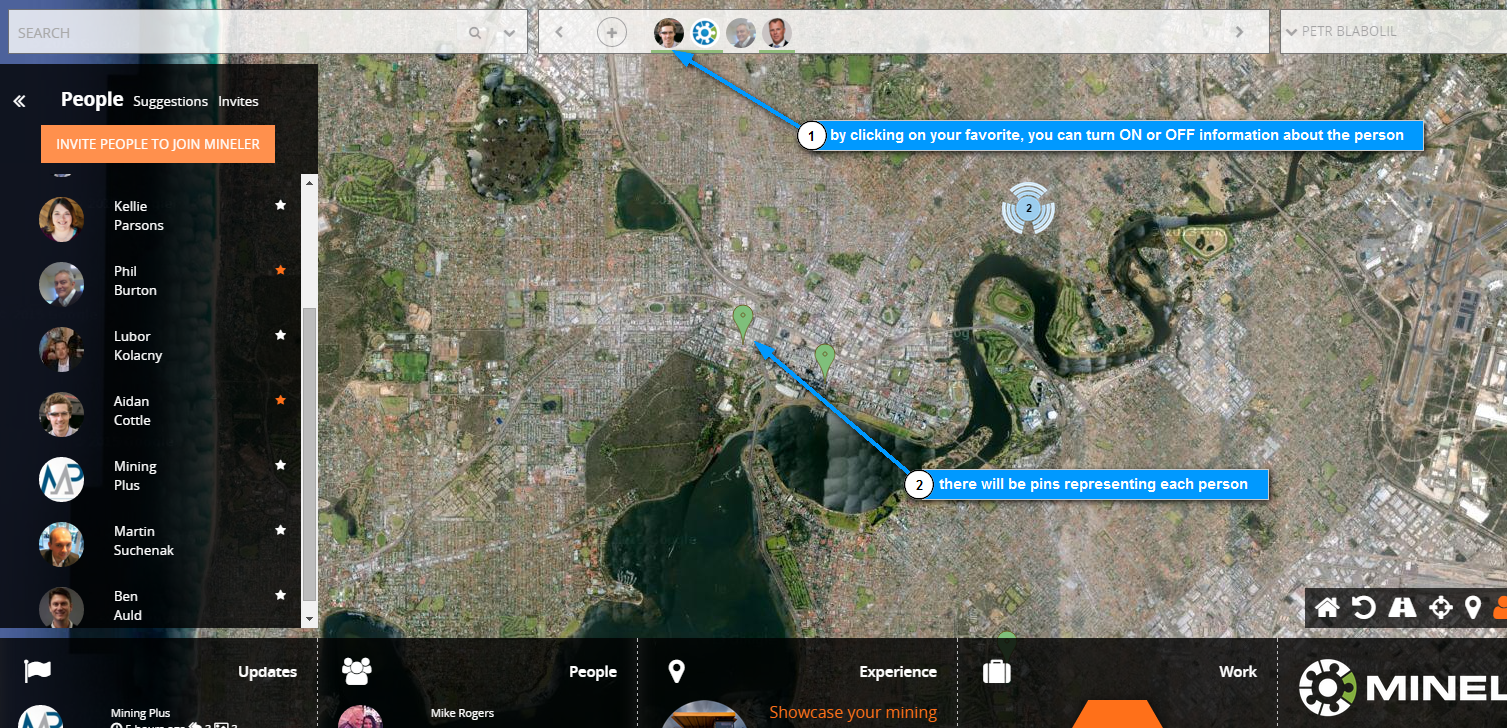
Task: Toggle favorite star for Aidan Cottle
Action: [281, 400]
